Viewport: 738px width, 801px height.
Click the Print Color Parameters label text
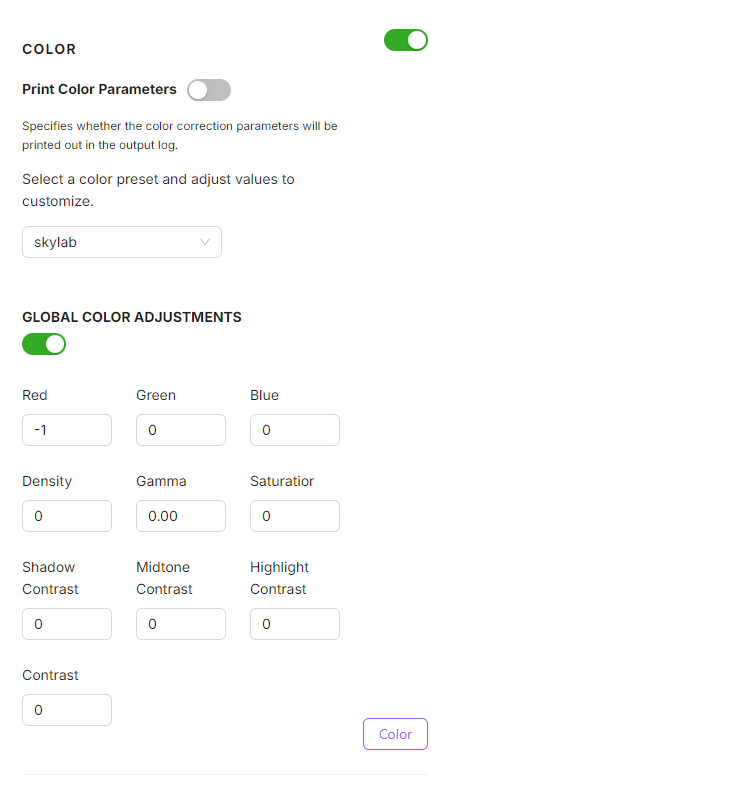(99, 89)
